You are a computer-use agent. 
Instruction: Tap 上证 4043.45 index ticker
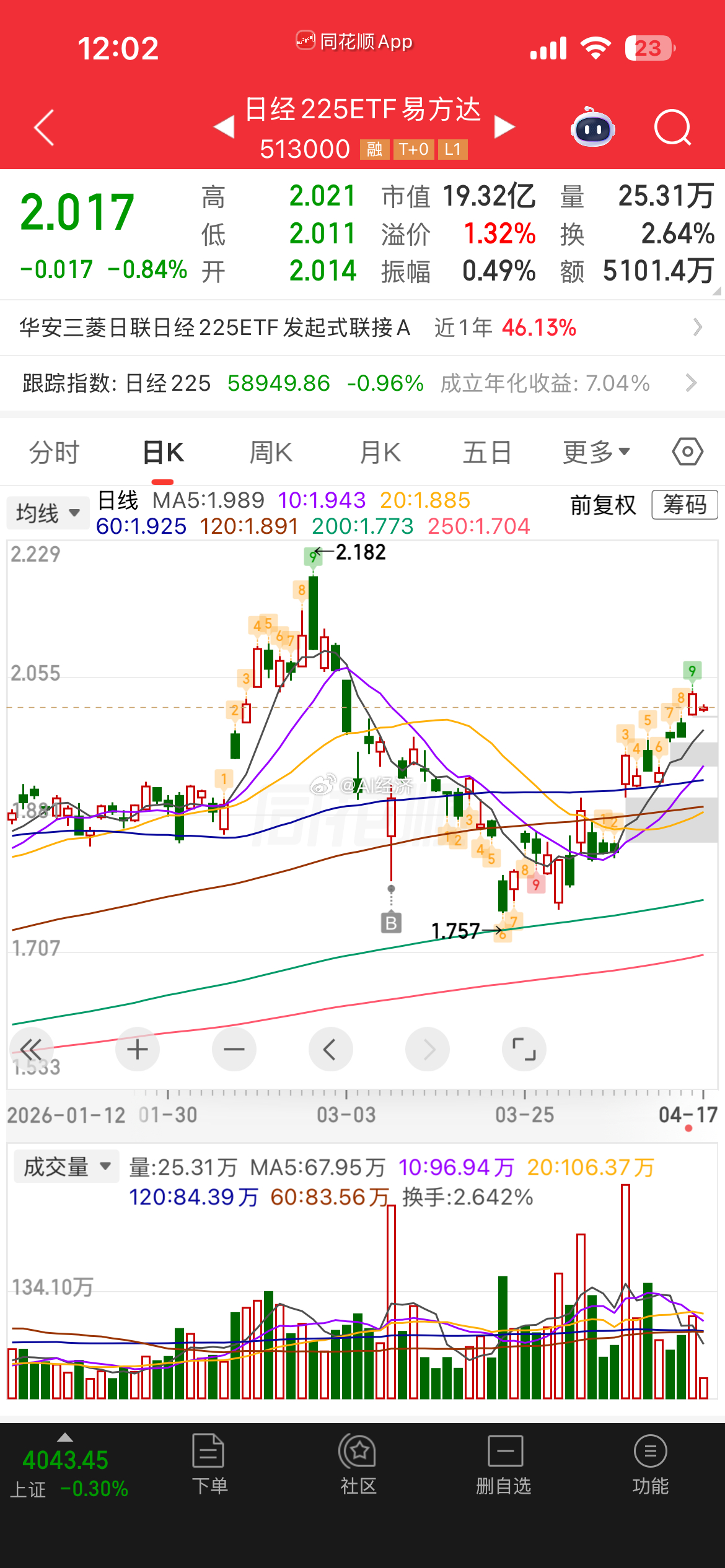pyautogui.click(x=68, y=1473)
